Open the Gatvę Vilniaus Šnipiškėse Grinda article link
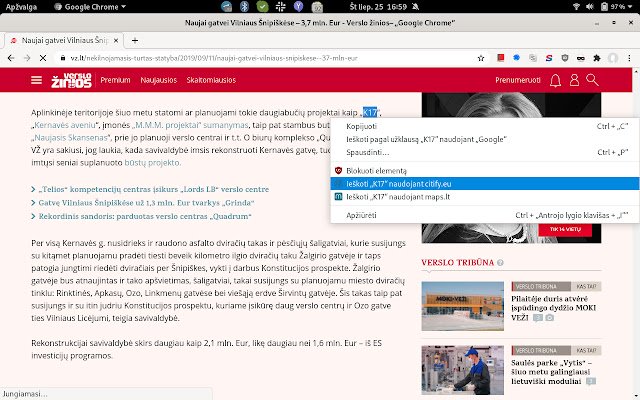Viewport: 640px width, 400px height. [x=146, y=202]
